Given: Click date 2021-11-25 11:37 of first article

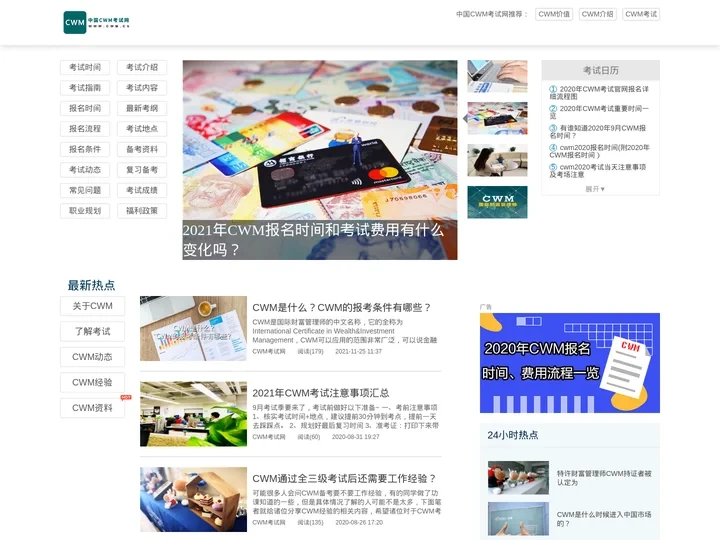Looking at the screenshot, I should point(358,351).
